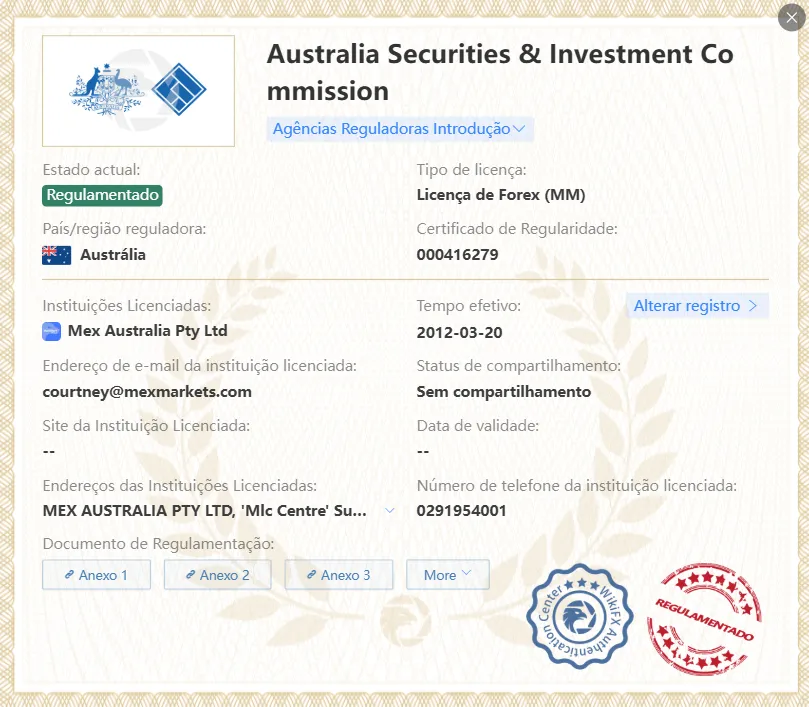Open the Anexo 2 document
Viewport: 809px width, 707px height.
[218, 574]
